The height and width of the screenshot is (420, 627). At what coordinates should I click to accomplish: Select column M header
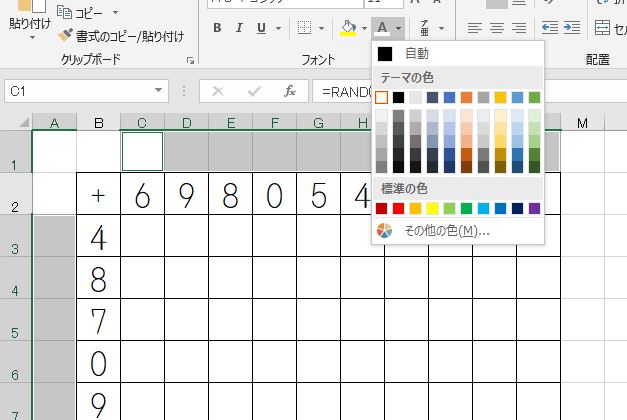point(583,123)
